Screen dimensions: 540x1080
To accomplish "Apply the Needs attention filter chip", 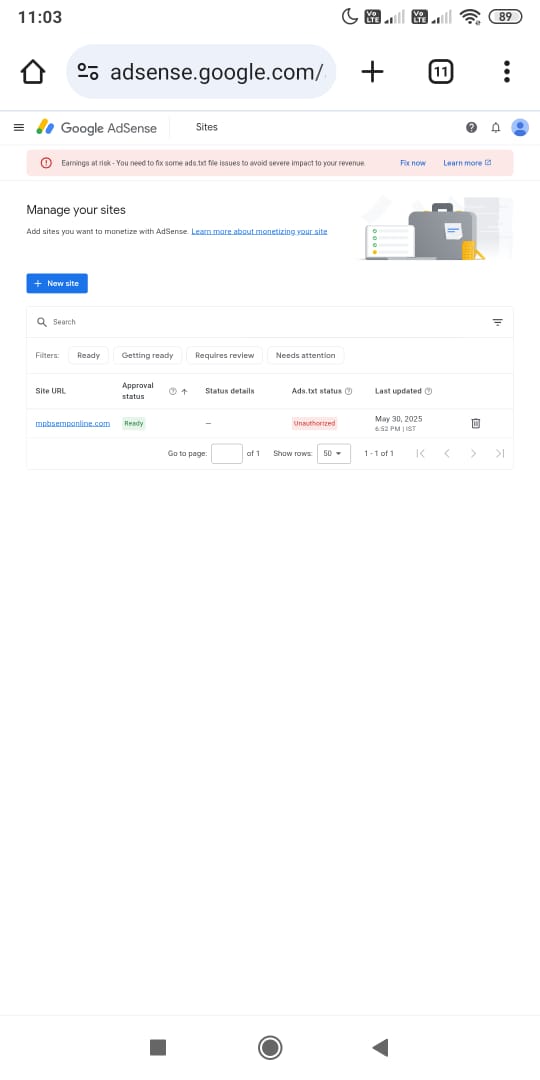I will pos(305,355).
